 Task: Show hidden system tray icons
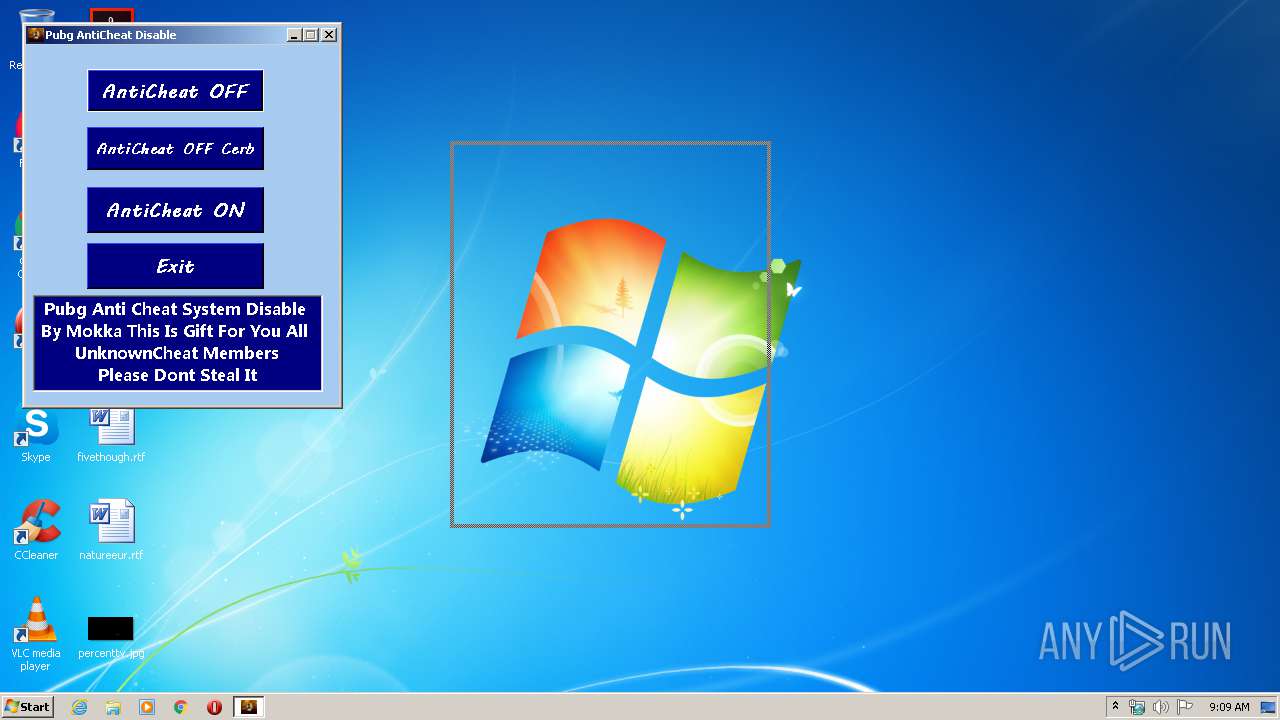(1116, 707)
